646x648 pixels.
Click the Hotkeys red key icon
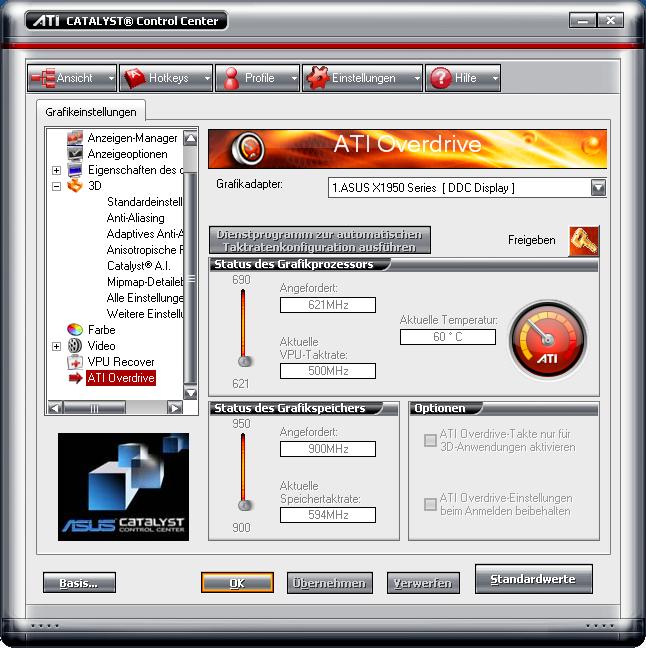(135, 78)
